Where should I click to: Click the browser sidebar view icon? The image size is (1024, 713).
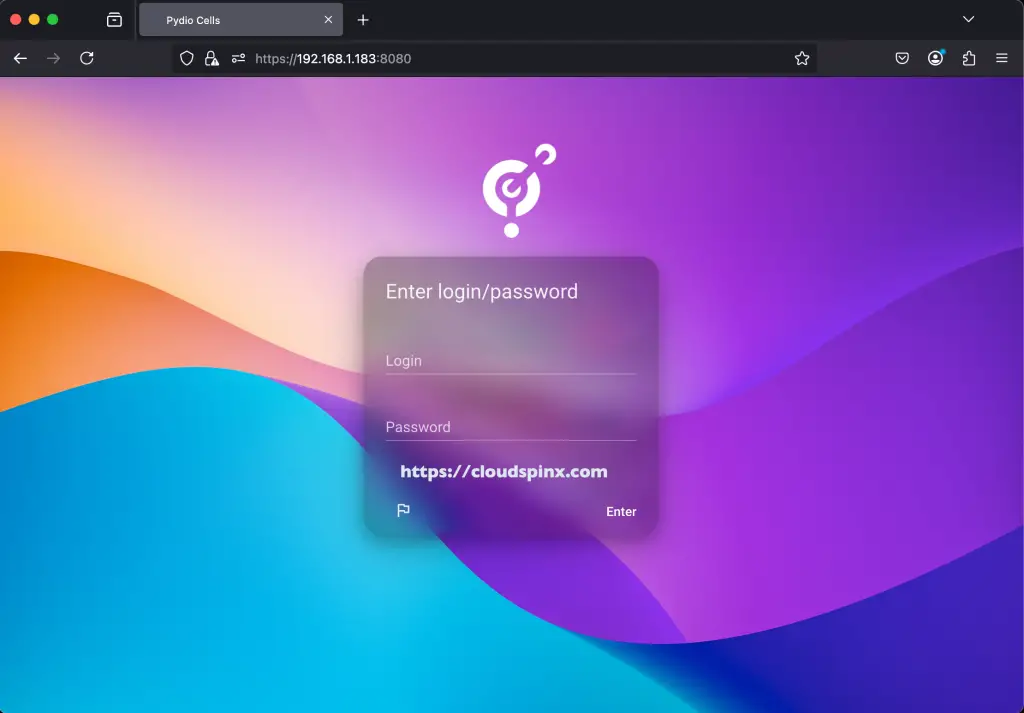[x=114, y=19]
